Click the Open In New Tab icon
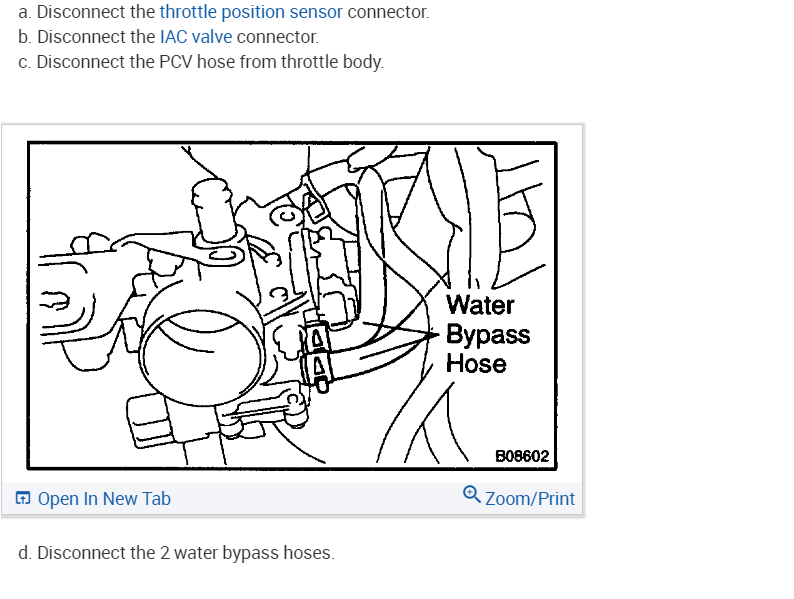This screenshot has height=599, width=794. click(23, 499)
